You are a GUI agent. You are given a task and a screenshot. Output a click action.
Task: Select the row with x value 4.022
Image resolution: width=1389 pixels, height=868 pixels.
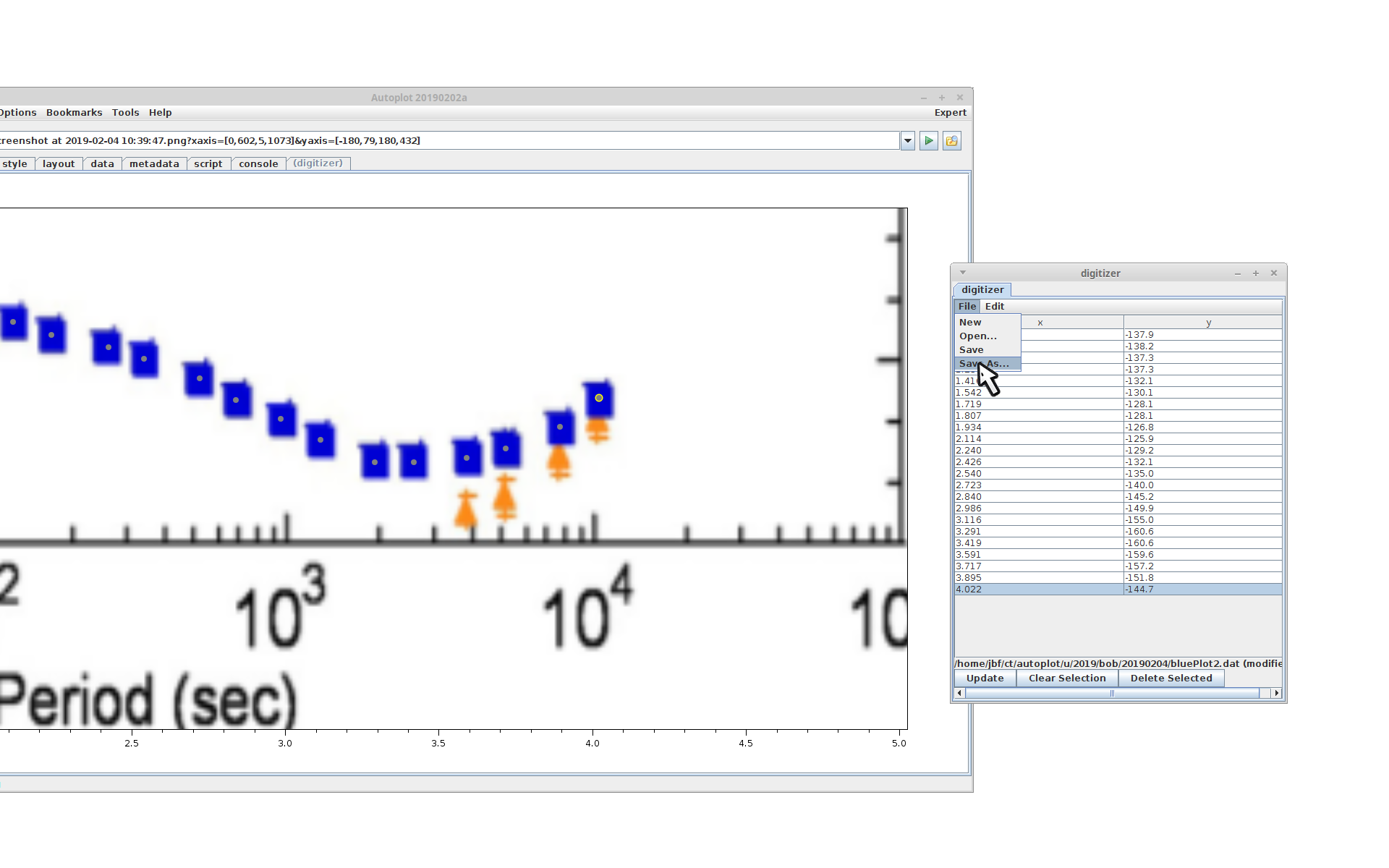pos(1118,590)
